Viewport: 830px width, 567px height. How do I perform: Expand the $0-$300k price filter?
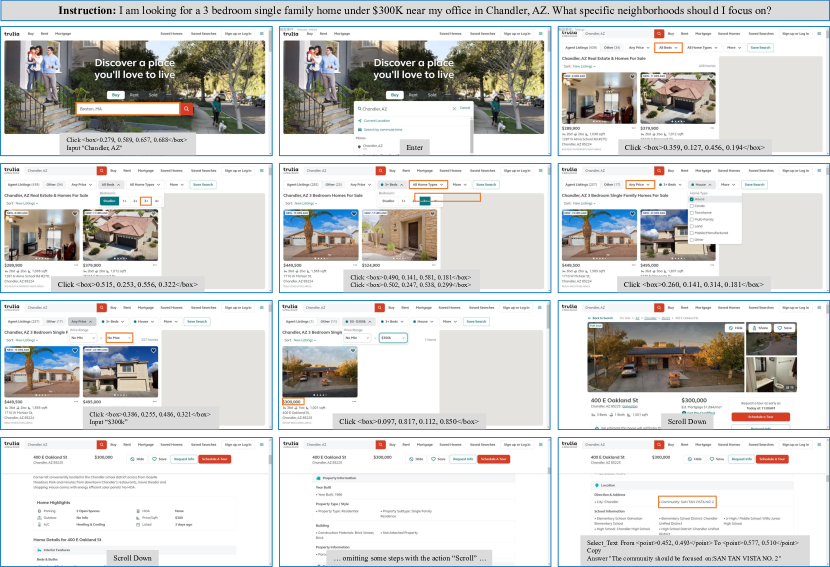coord(358,321)
